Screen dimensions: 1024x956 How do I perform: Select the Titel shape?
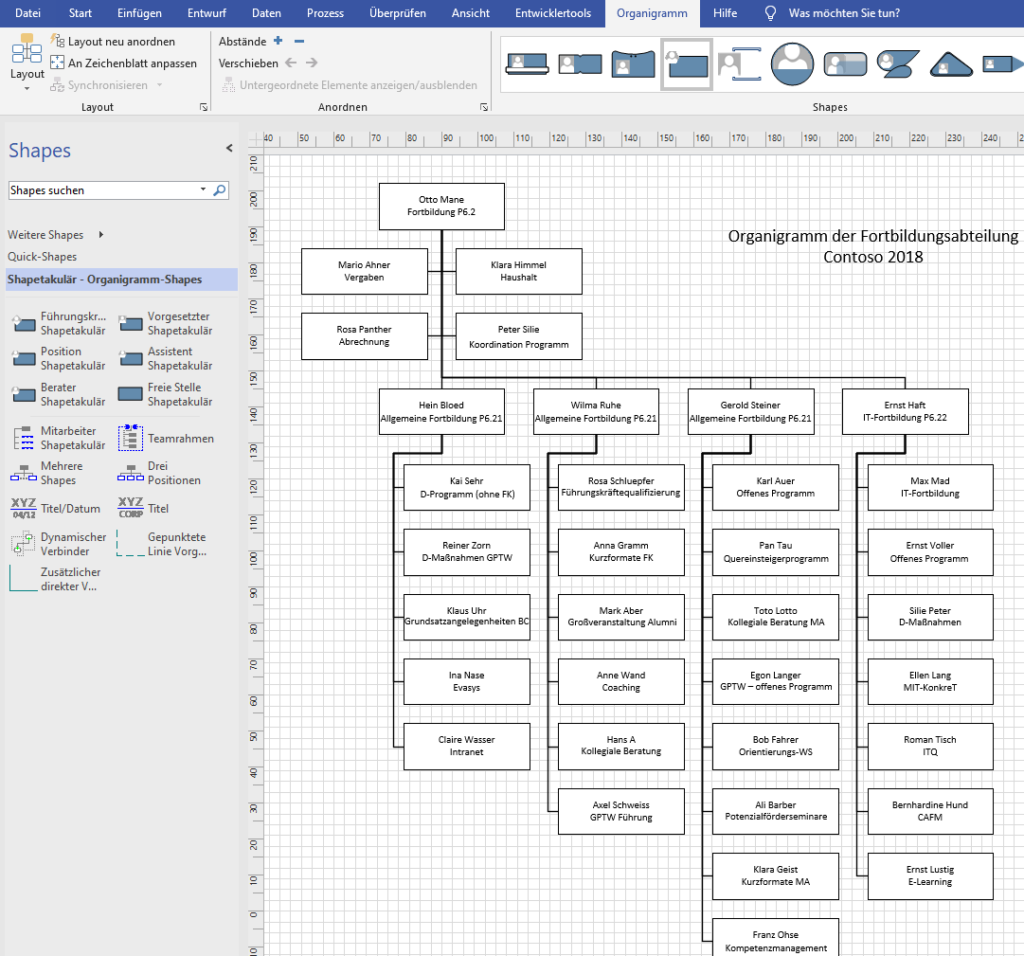click(143, 508)
